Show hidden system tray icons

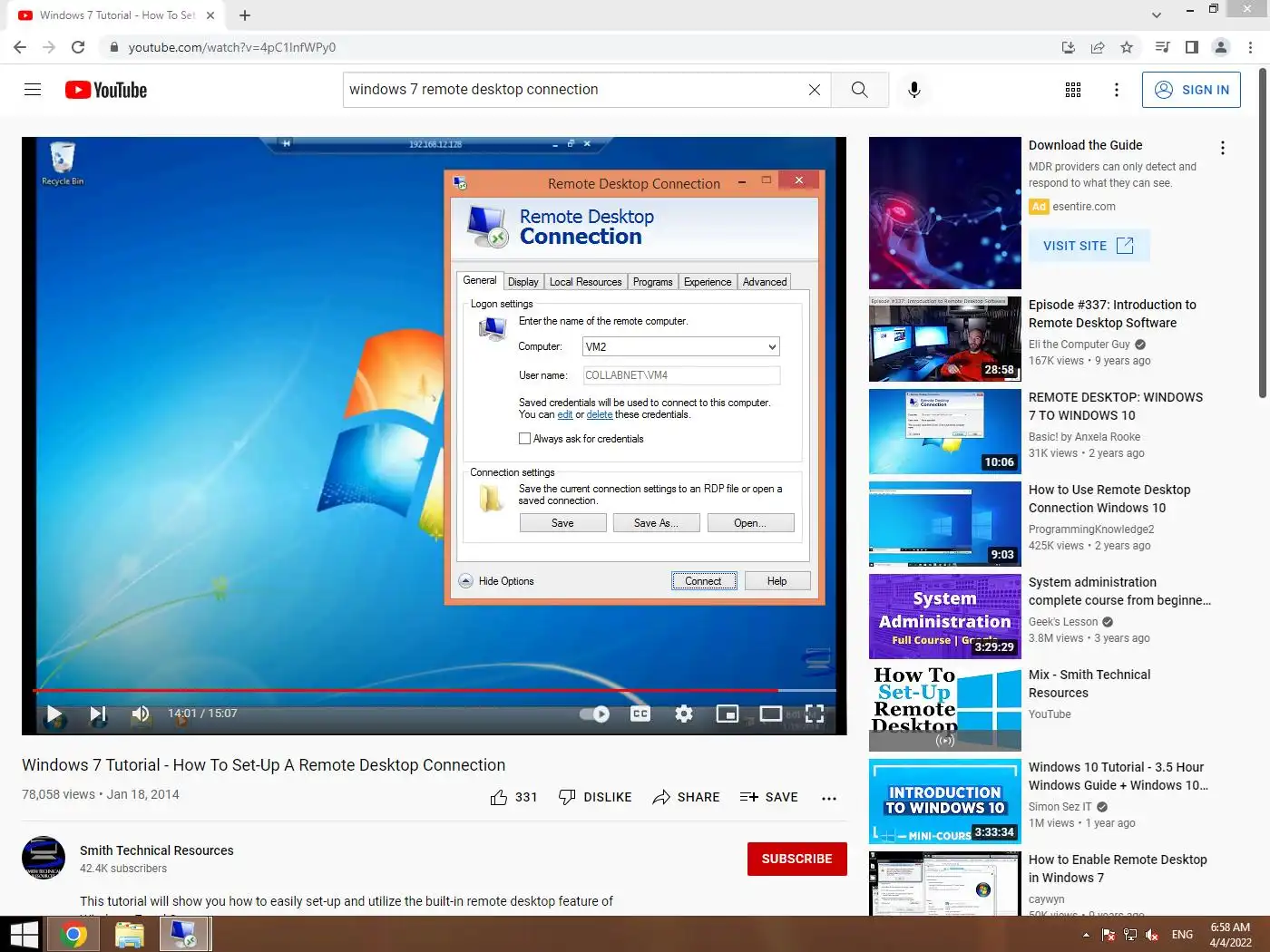(1086, 935)
